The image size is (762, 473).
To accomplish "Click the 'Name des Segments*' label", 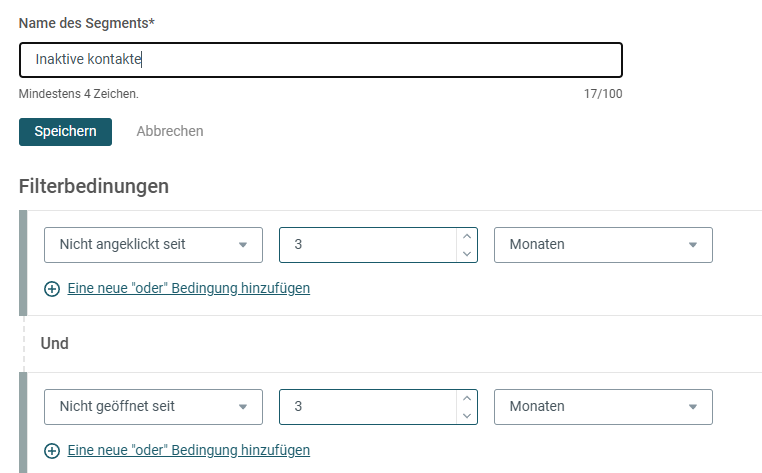I will pos(87,23).
